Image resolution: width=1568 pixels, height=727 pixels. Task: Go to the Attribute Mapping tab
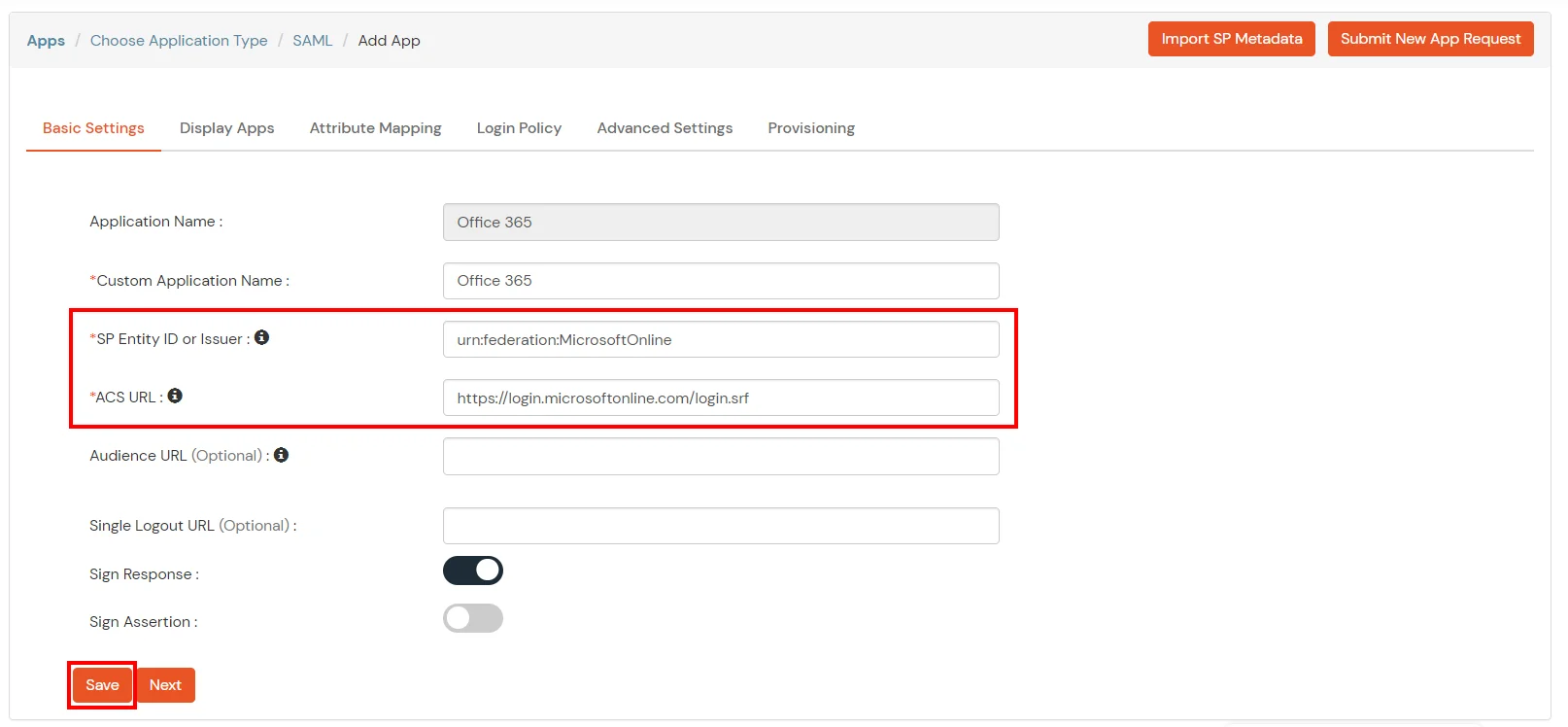[376, 128]
